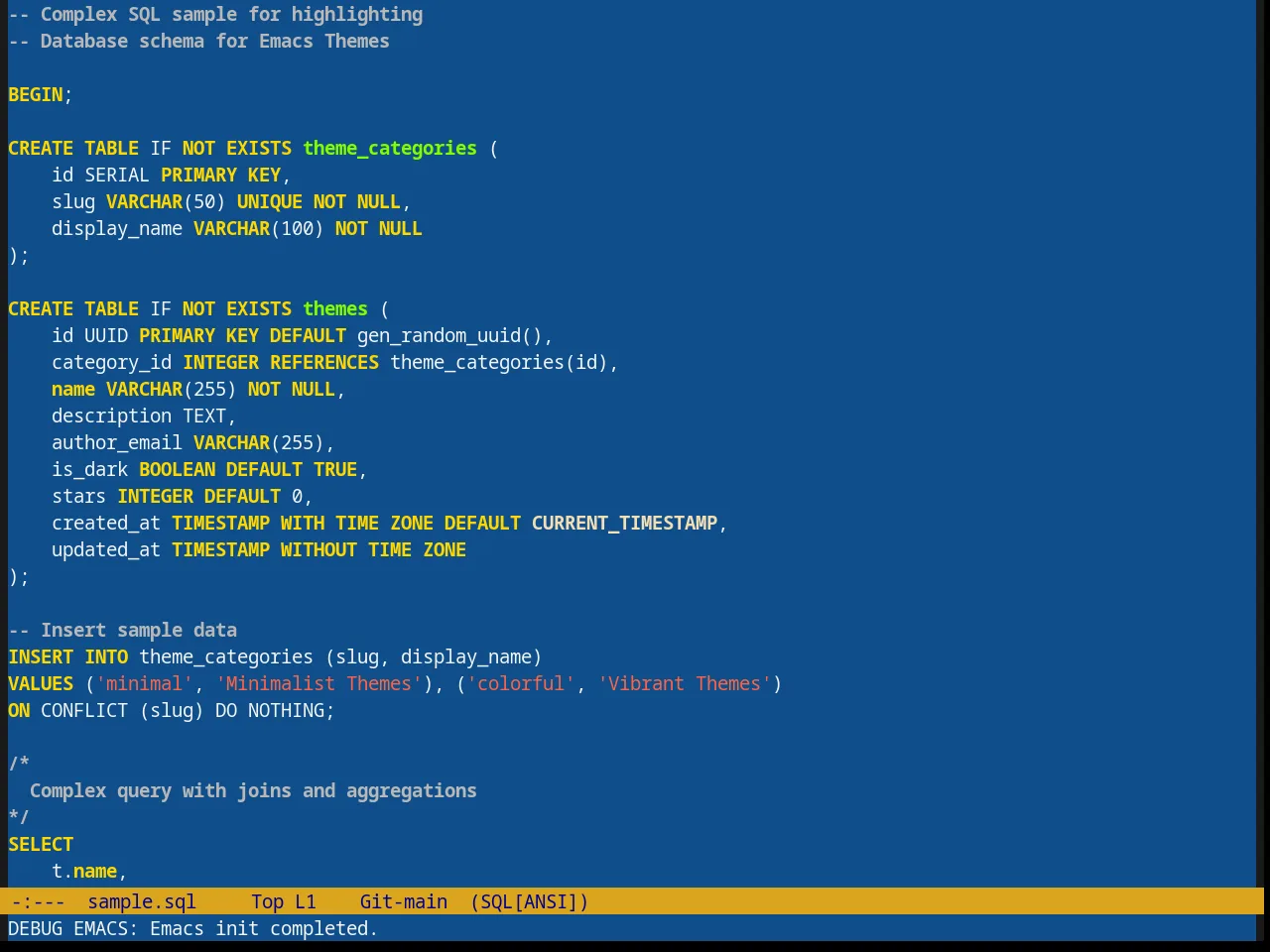Viewport: 1270px width, 952px height.
Task: Click 'stars INTEGER DEFAULT 0' line
Action: point(183,496)
